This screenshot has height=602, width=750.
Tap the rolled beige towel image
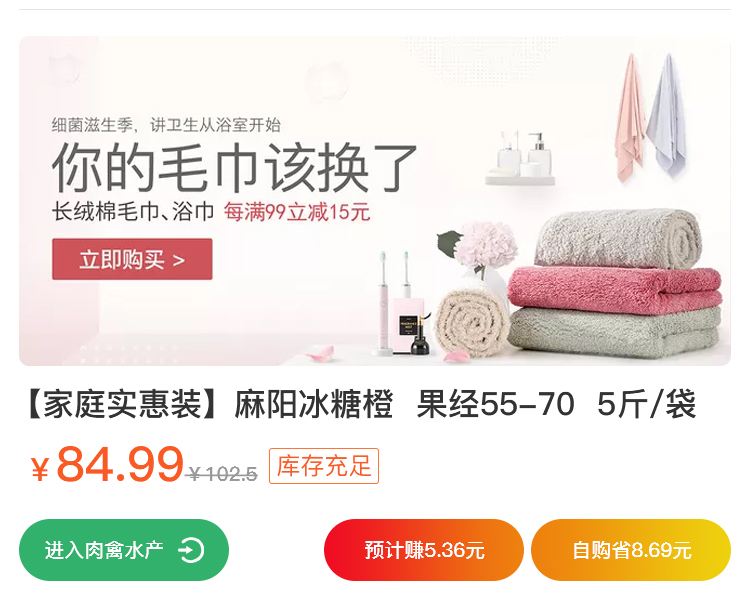(471, 324)
